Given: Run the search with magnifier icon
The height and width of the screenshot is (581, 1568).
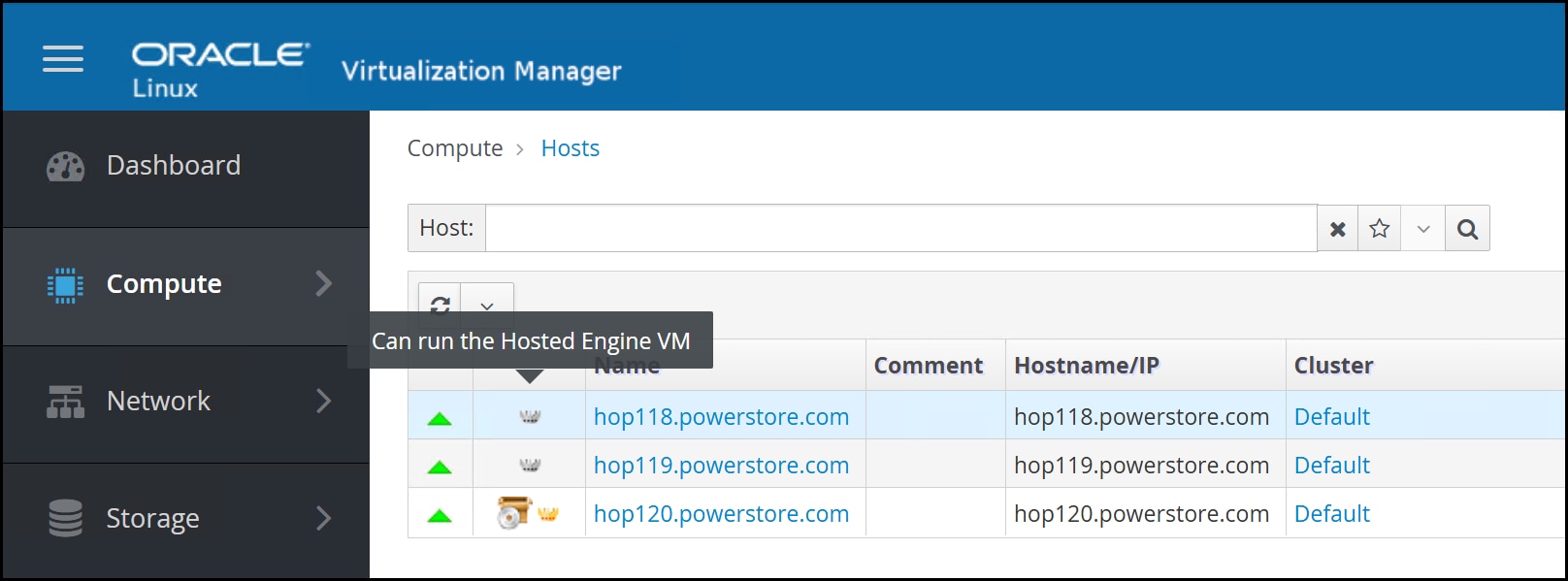Looking at the screenshot, I should point(1468,229).
